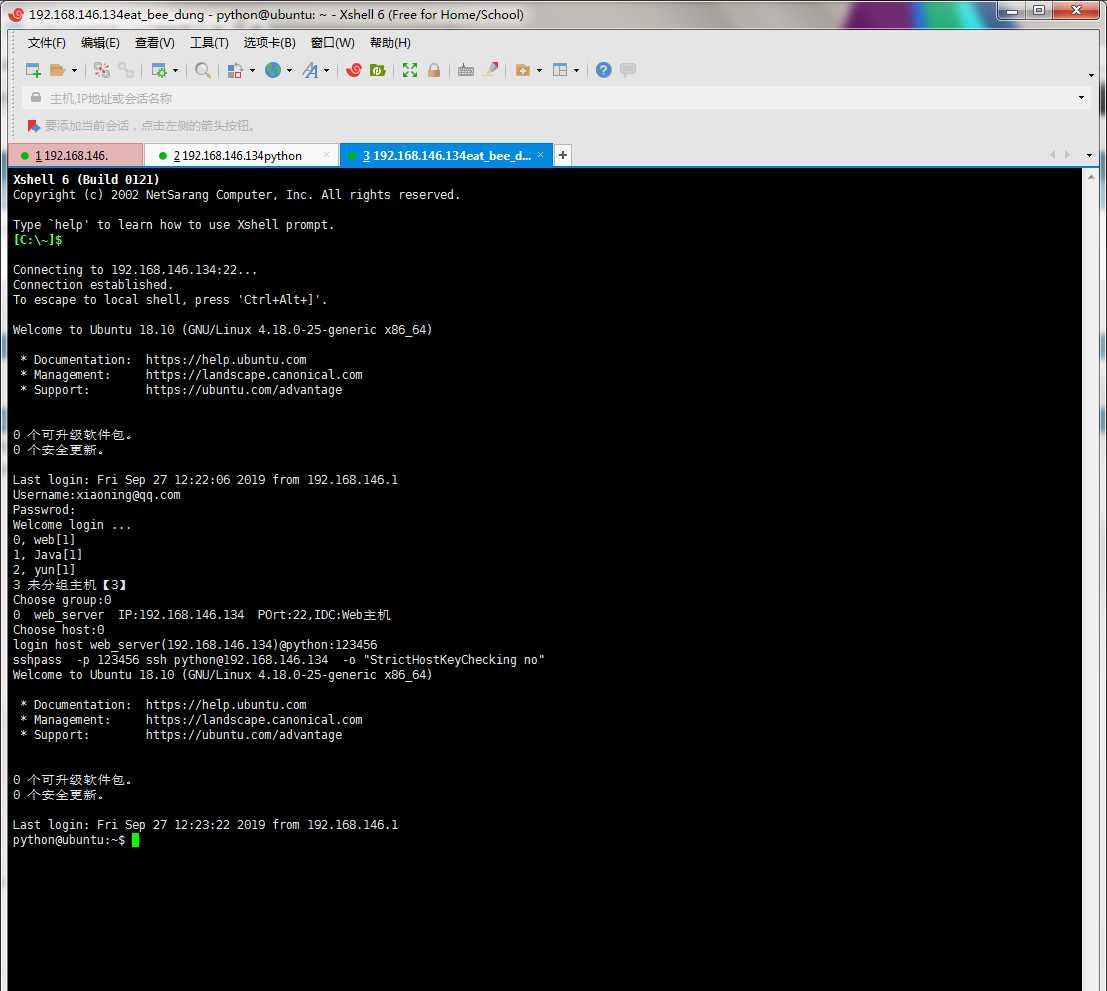Click the font A toolbar icon
The width and height of the screenshot is (1107, 991).
click(310, 70)
